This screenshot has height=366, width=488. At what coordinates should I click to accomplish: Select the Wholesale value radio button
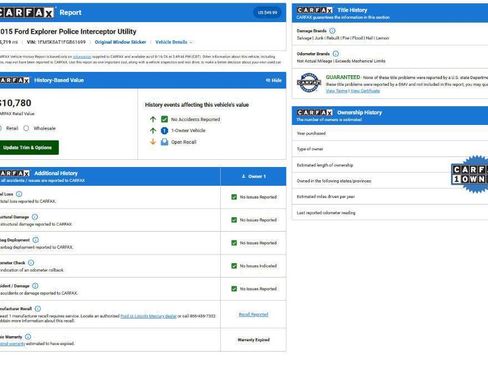point(26,128)
